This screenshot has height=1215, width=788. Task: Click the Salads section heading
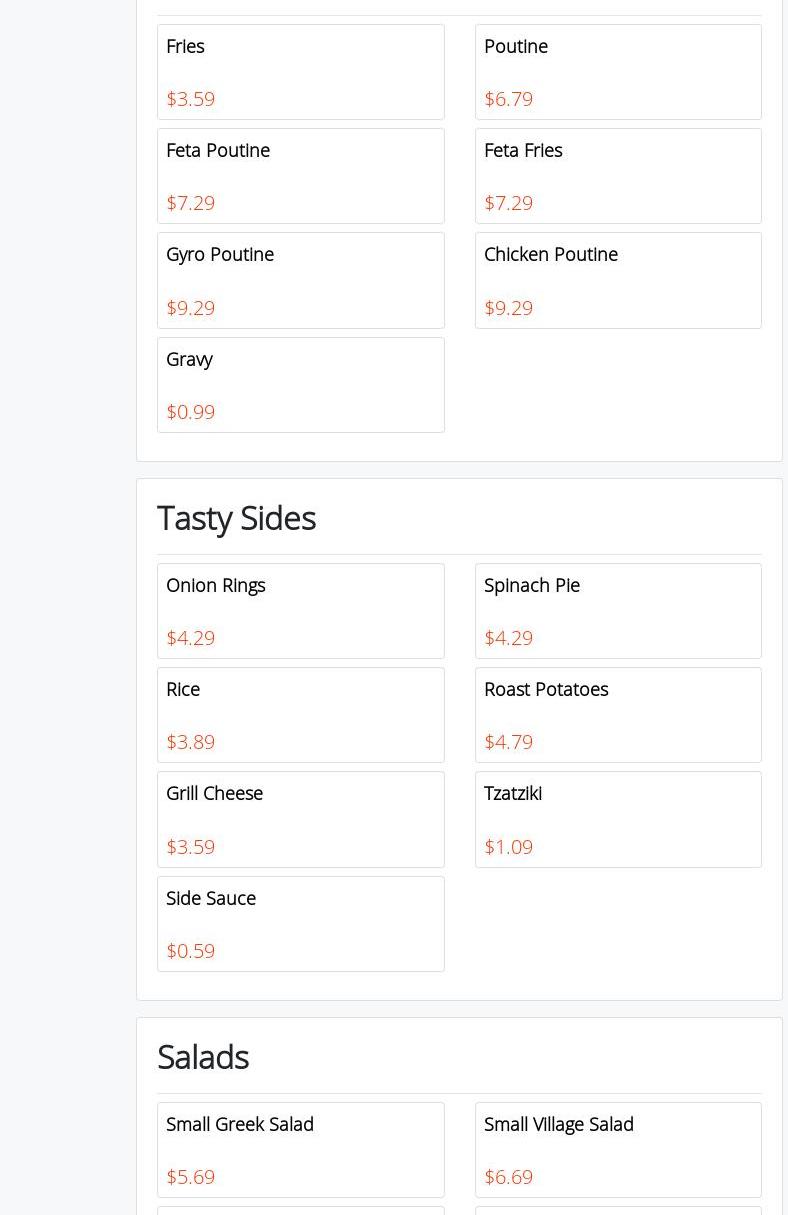[x=203, y=1057]
